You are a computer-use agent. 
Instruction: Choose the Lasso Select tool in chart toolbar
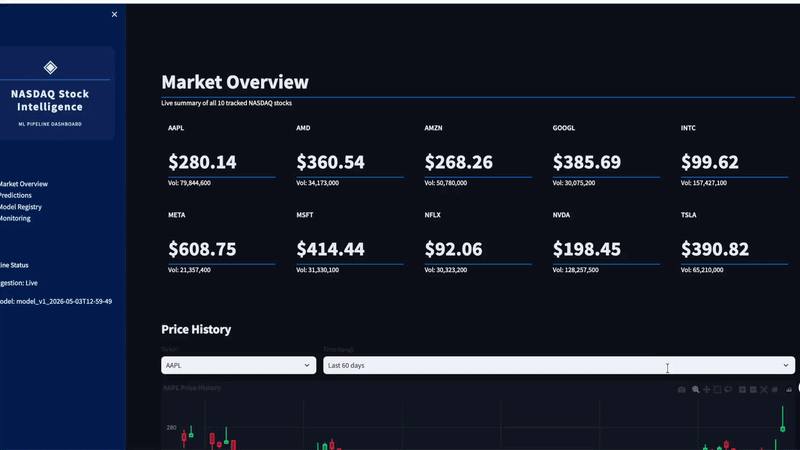pos(728,389)
